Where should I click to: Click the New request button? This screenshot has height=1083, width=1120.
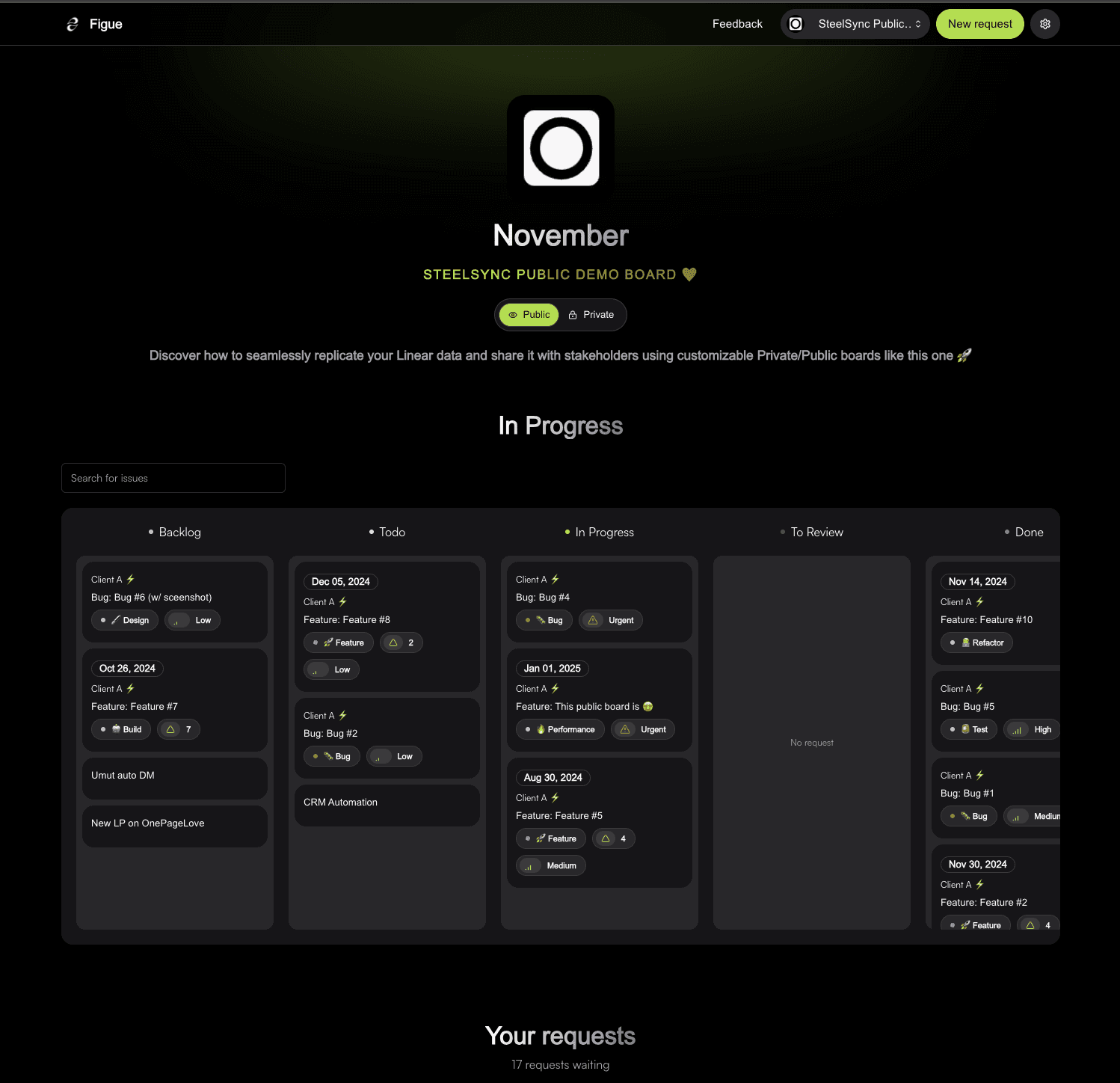tap(979, 23)
